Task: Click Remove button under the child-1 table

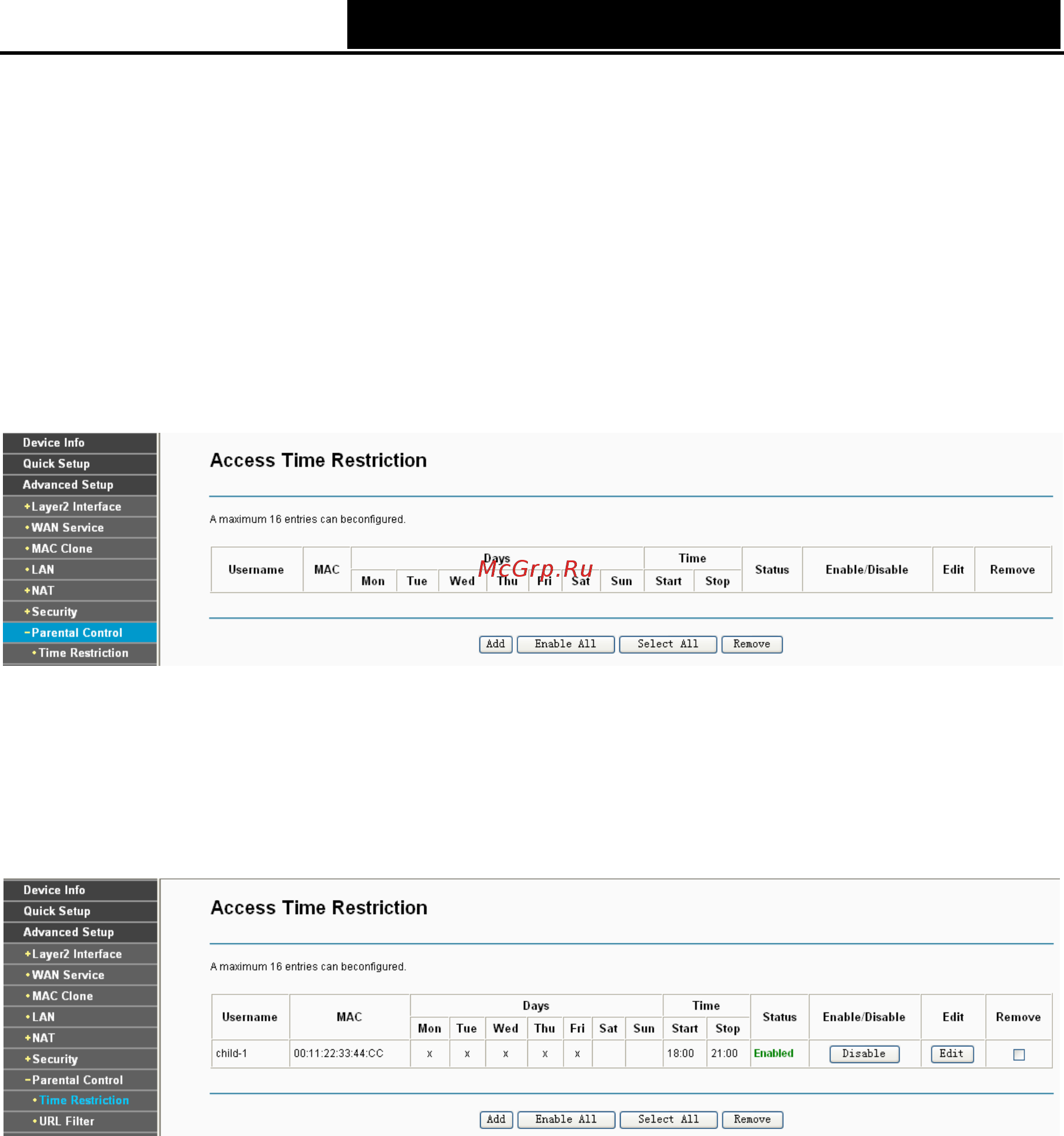Action: pos(752,1119)
